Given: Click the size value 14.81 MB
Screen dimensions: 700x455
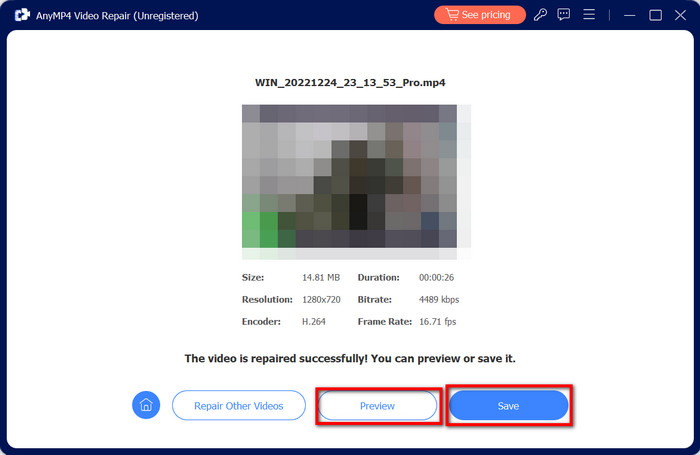Looking at the screenshot, I should tap(321, 277).
